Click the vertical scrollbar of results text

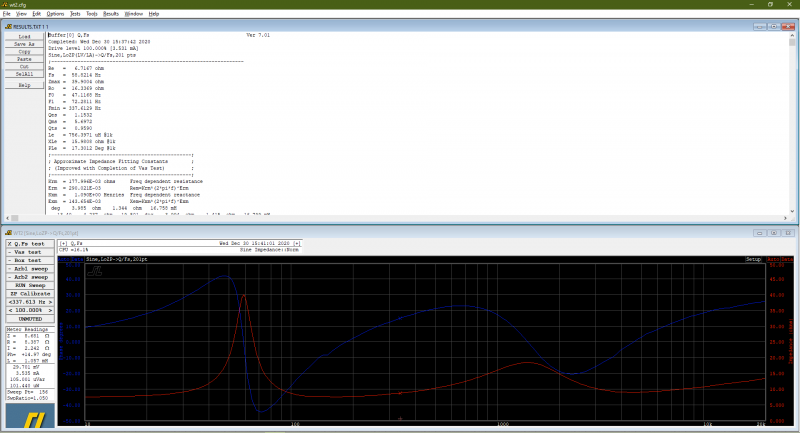pos(792,122)
